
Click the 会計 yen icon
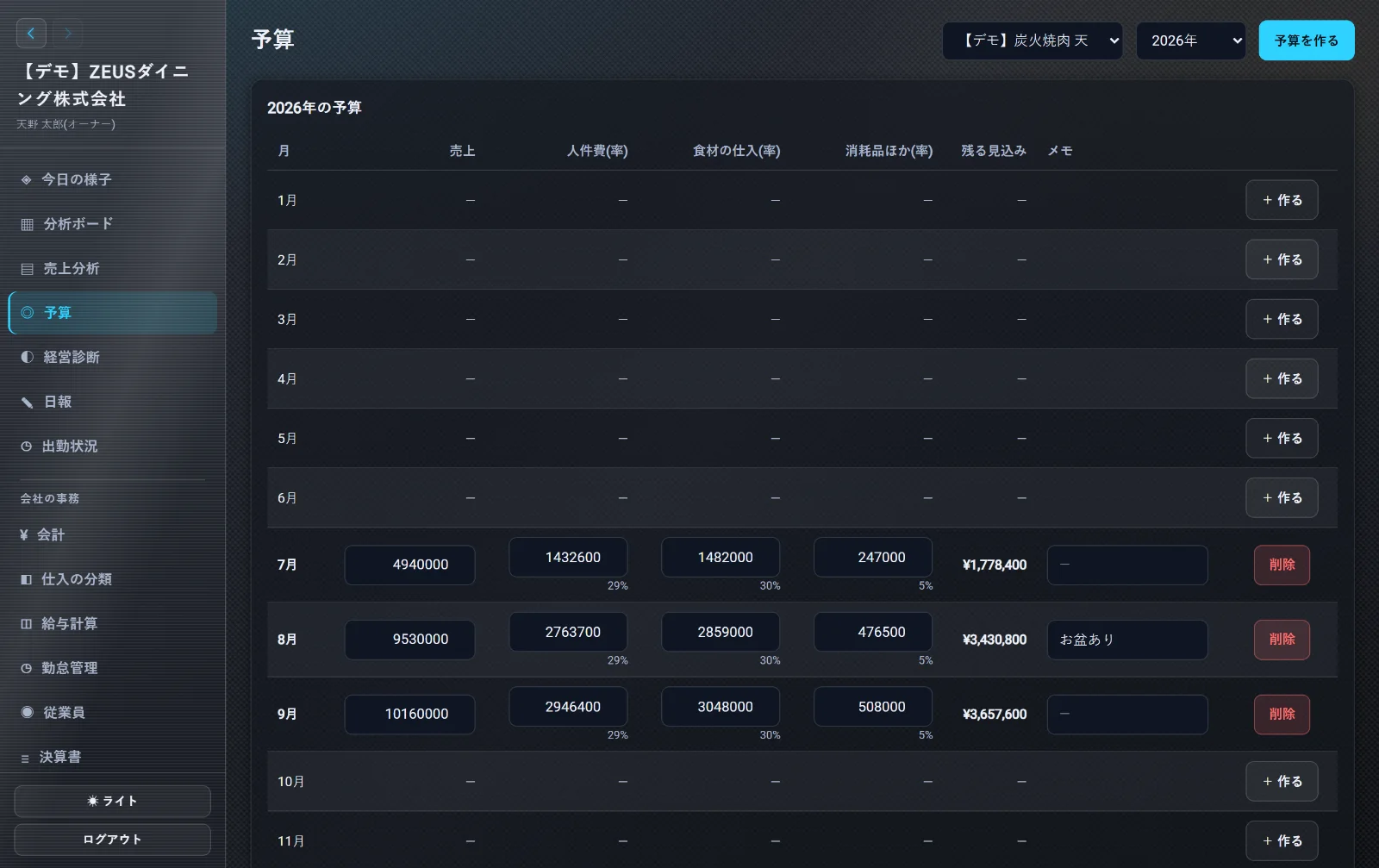click(x=24, y=535)
